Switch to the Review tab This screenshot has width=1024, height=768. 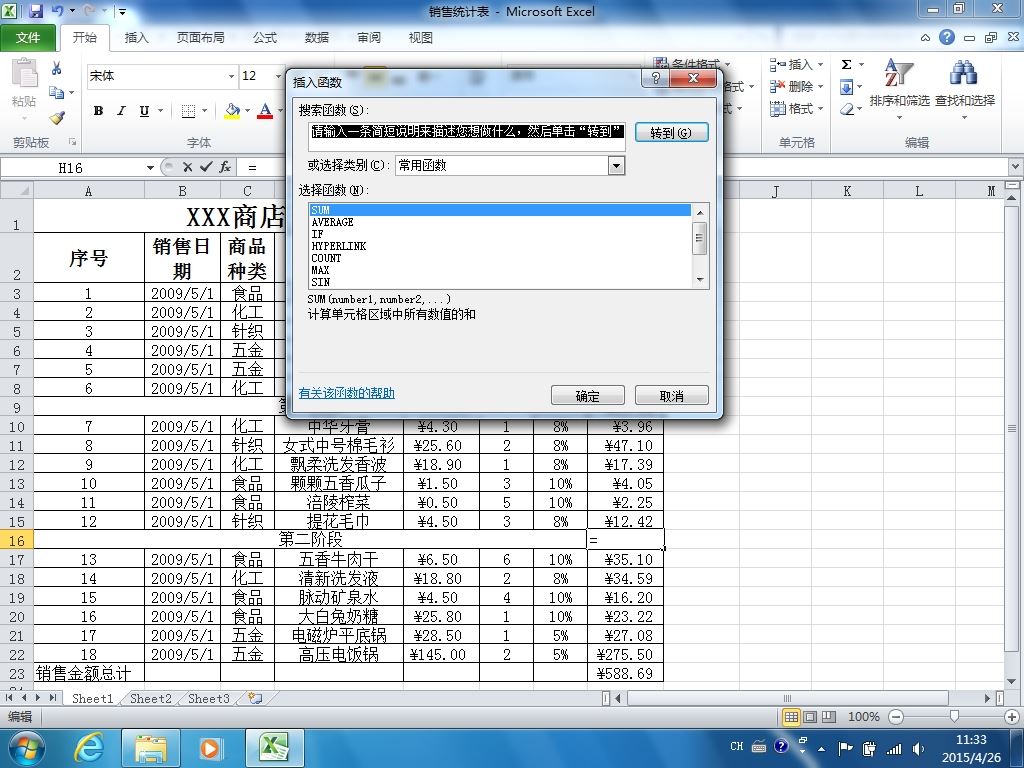369,38
